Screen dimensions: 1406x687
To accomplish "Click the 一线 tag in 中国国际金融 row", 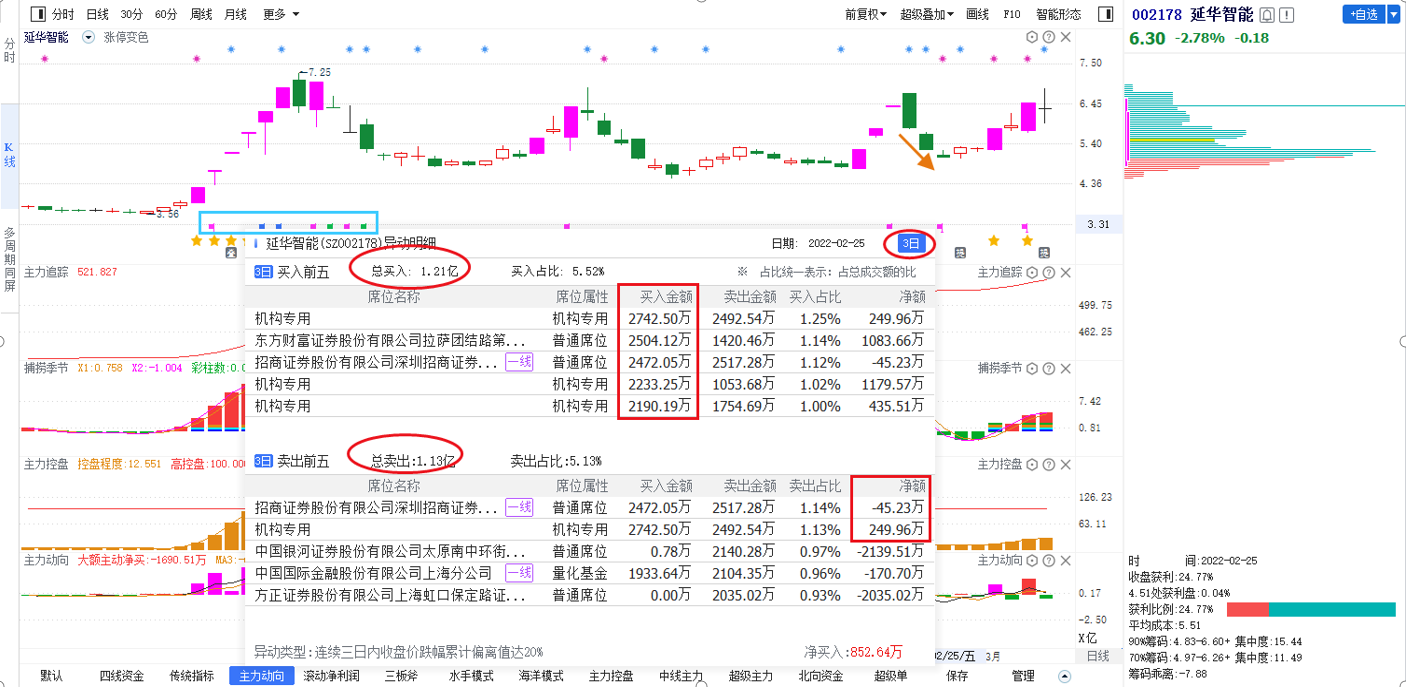I will click(x=519, y=573).
